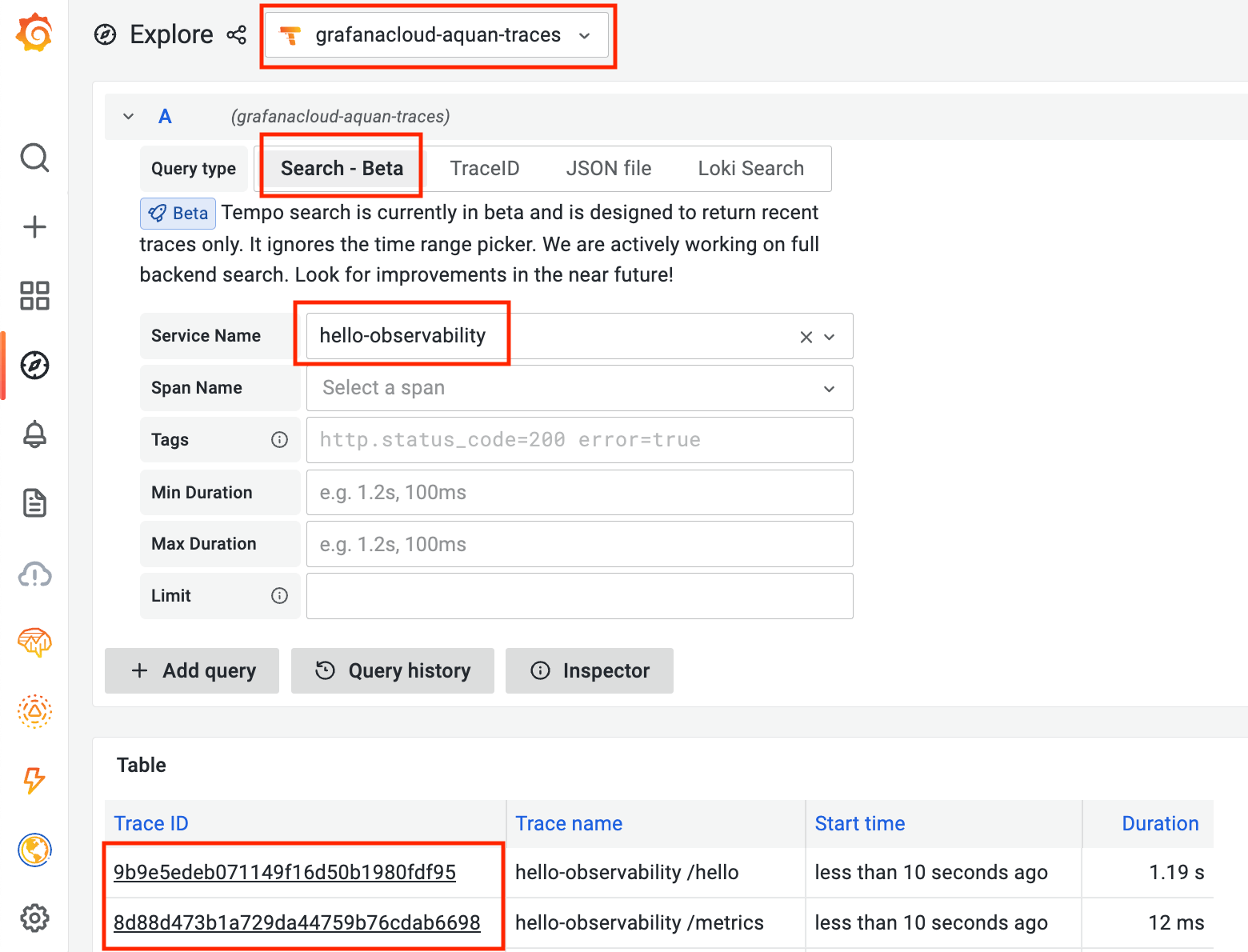Image resolution: width=1248 pixels, height=952 pixels.
Task: Open the grafanacloud-aquan-traces data source dropdown
Action: (x=438, y=35)
